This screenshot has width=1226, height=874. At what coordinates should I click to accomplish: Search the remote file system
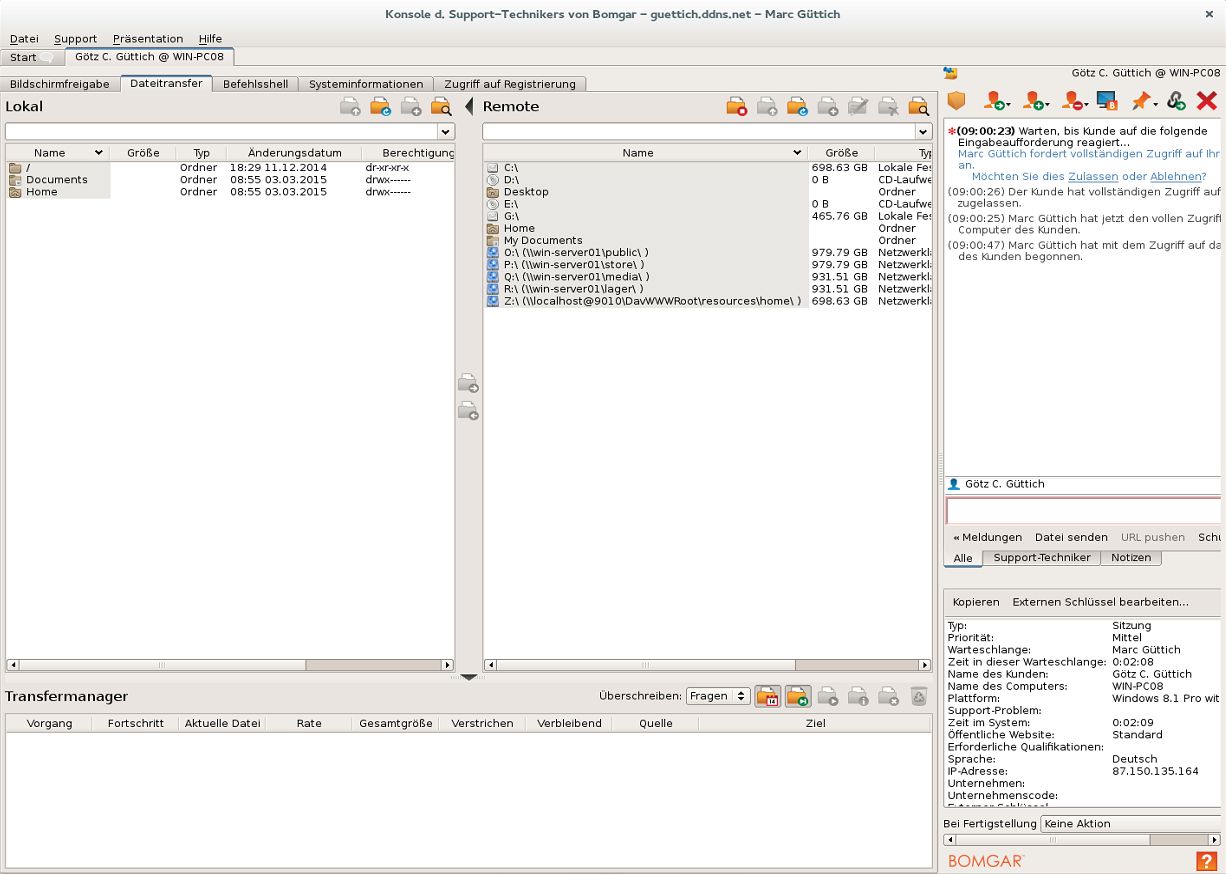[x=918, y=107]
